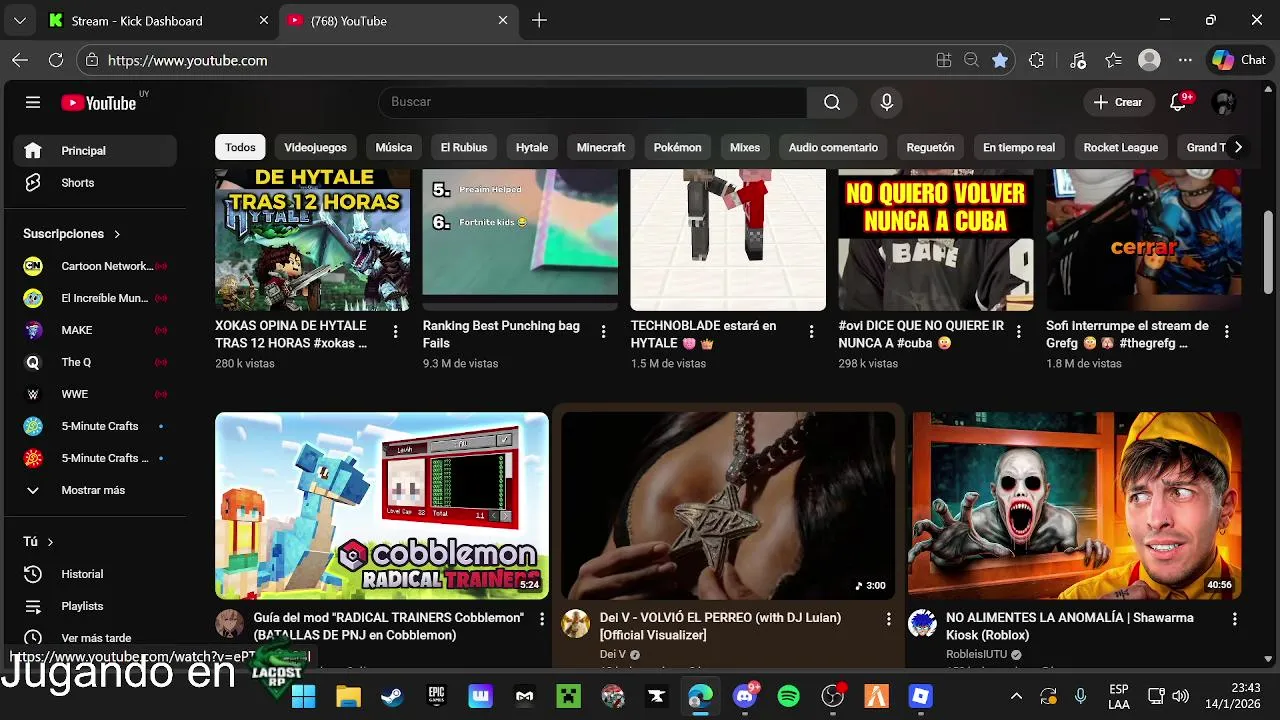
Task: Open options menu for Dei V video
Action: [888, 620]
